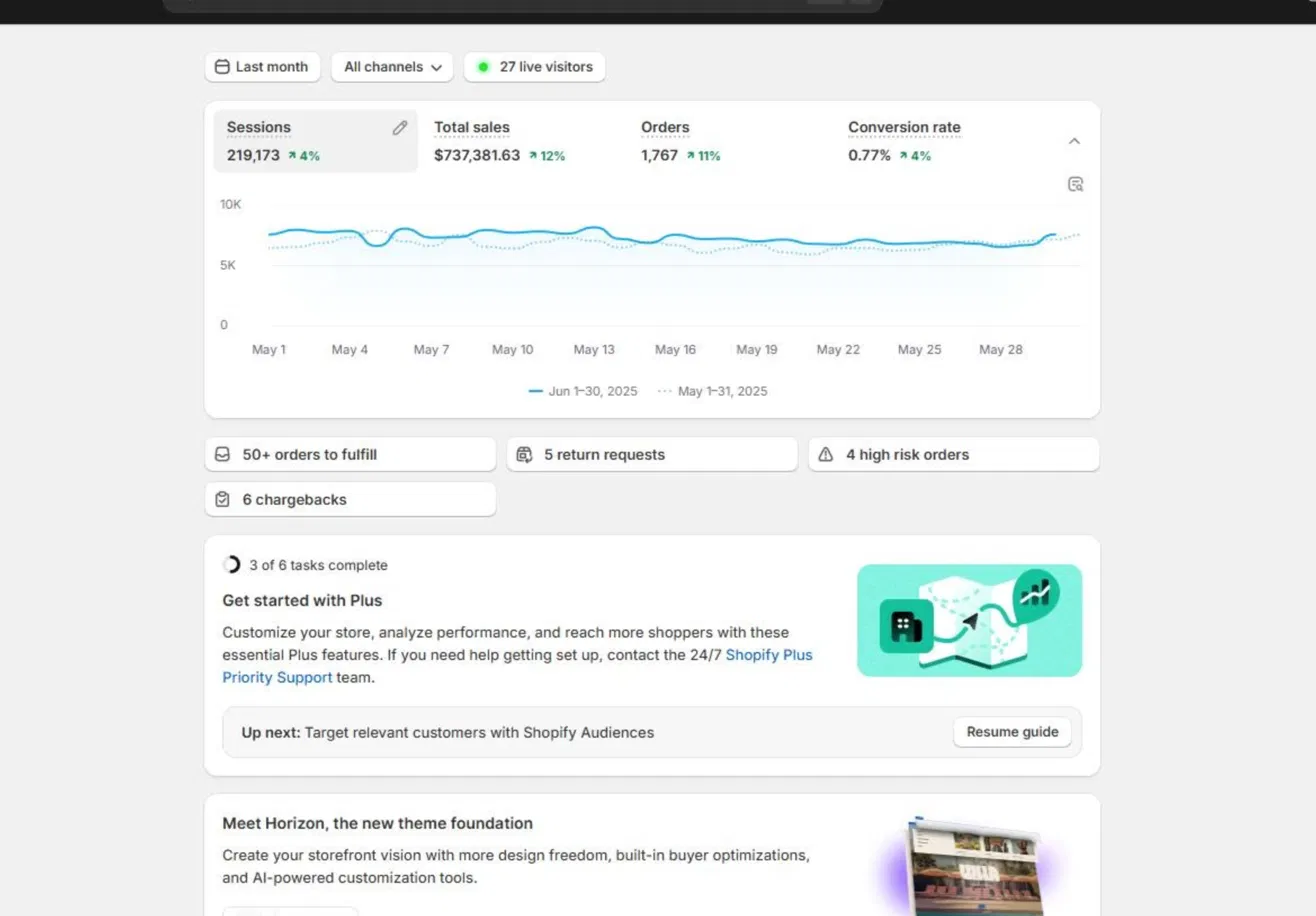Click the Plus features map illustration
Viewport: 1316px width, 916px height.
pyautogui.click(x=970, y=620)
